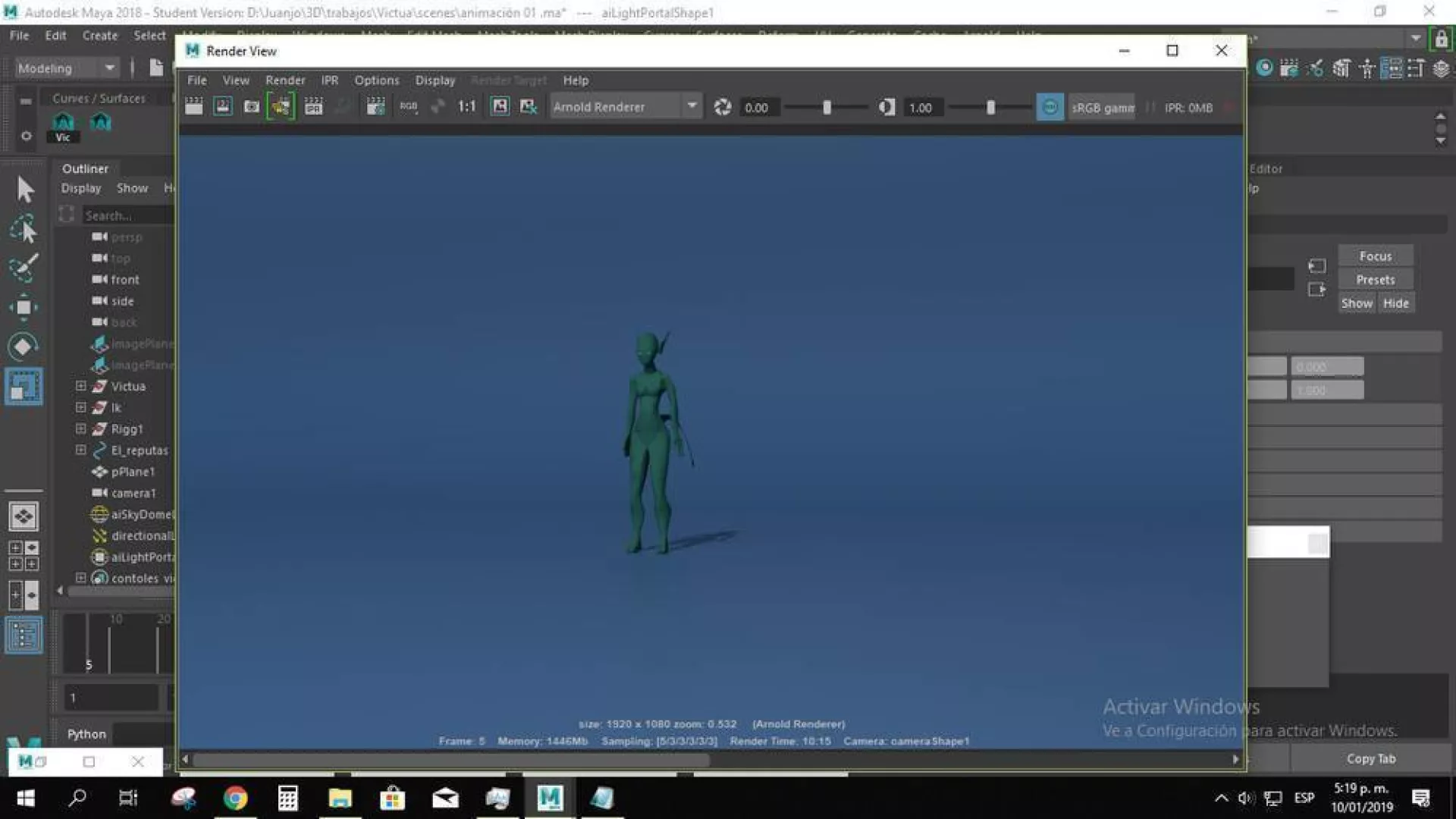Click the keep image icon
Viewport: 1456px width, 819px height.
pos(500,107)
